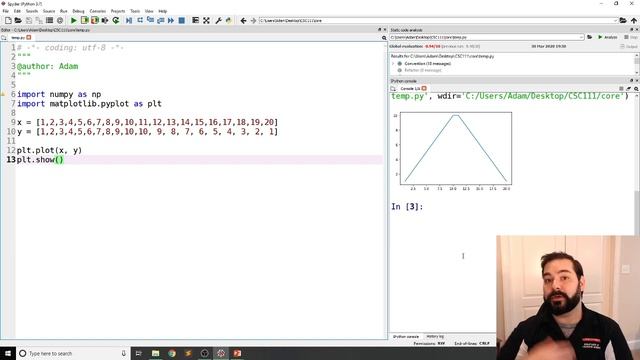640x360 pixels.
Task: Step out until the function returns
Action: (x=160, y=20)
